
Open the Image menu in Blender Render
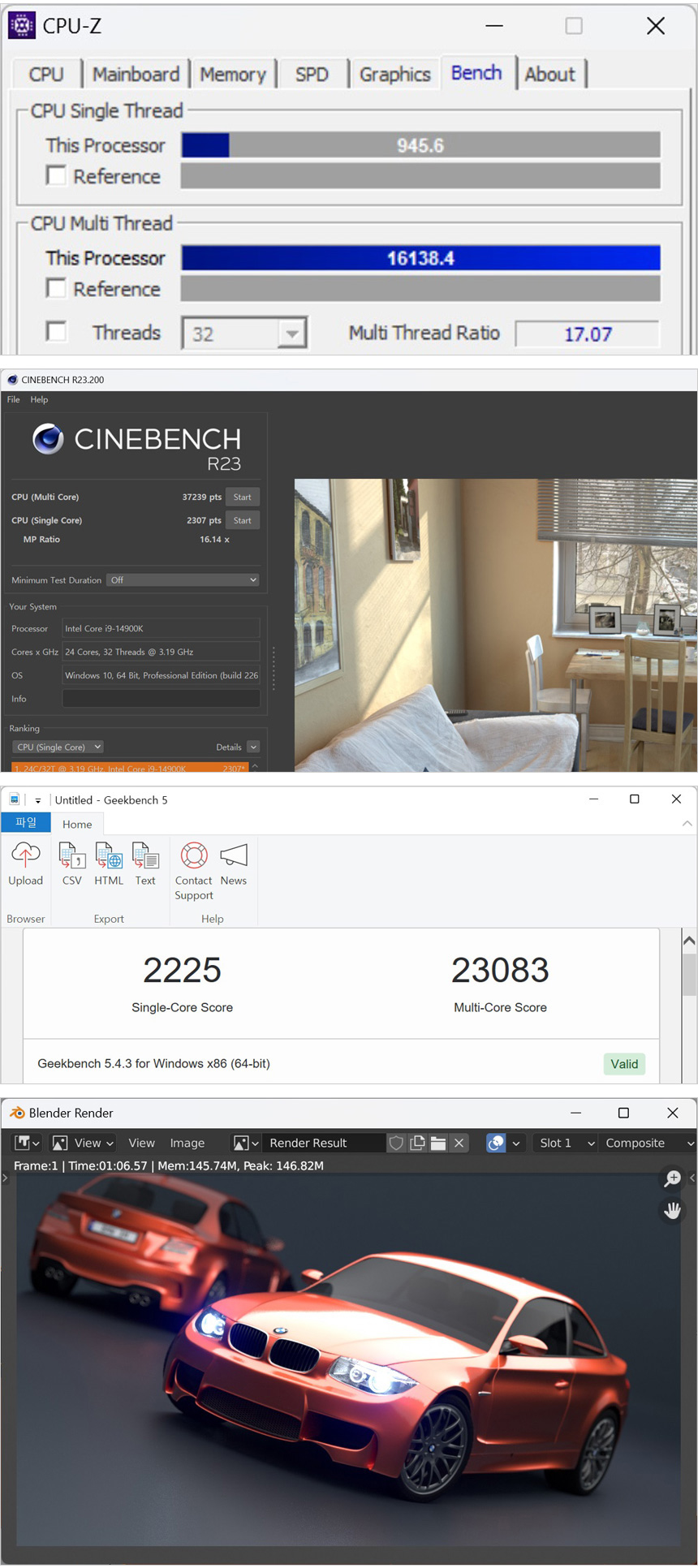(187, 1143)
